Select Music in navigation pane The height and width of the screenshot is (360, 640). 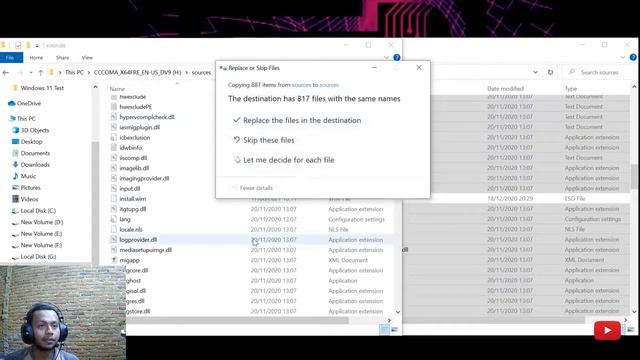coord(24,176)
